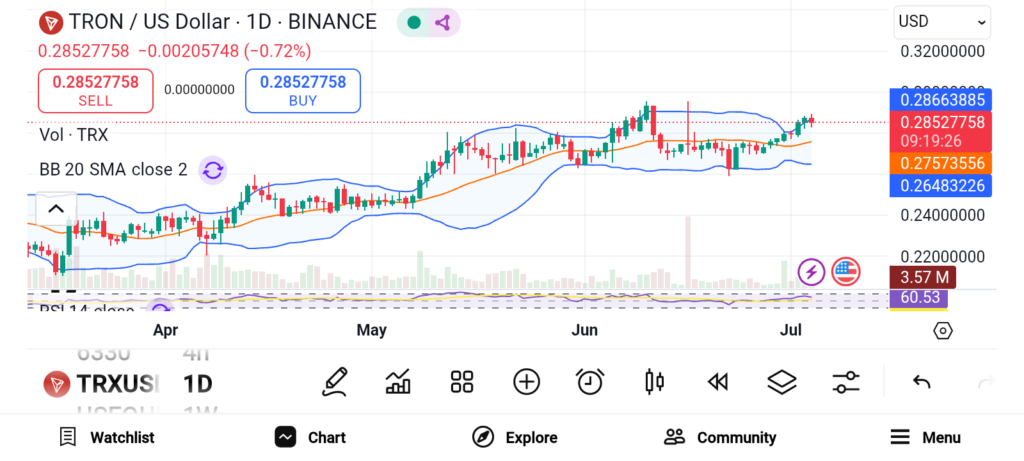Open the hexagon axis settings icon

(943, 331)
